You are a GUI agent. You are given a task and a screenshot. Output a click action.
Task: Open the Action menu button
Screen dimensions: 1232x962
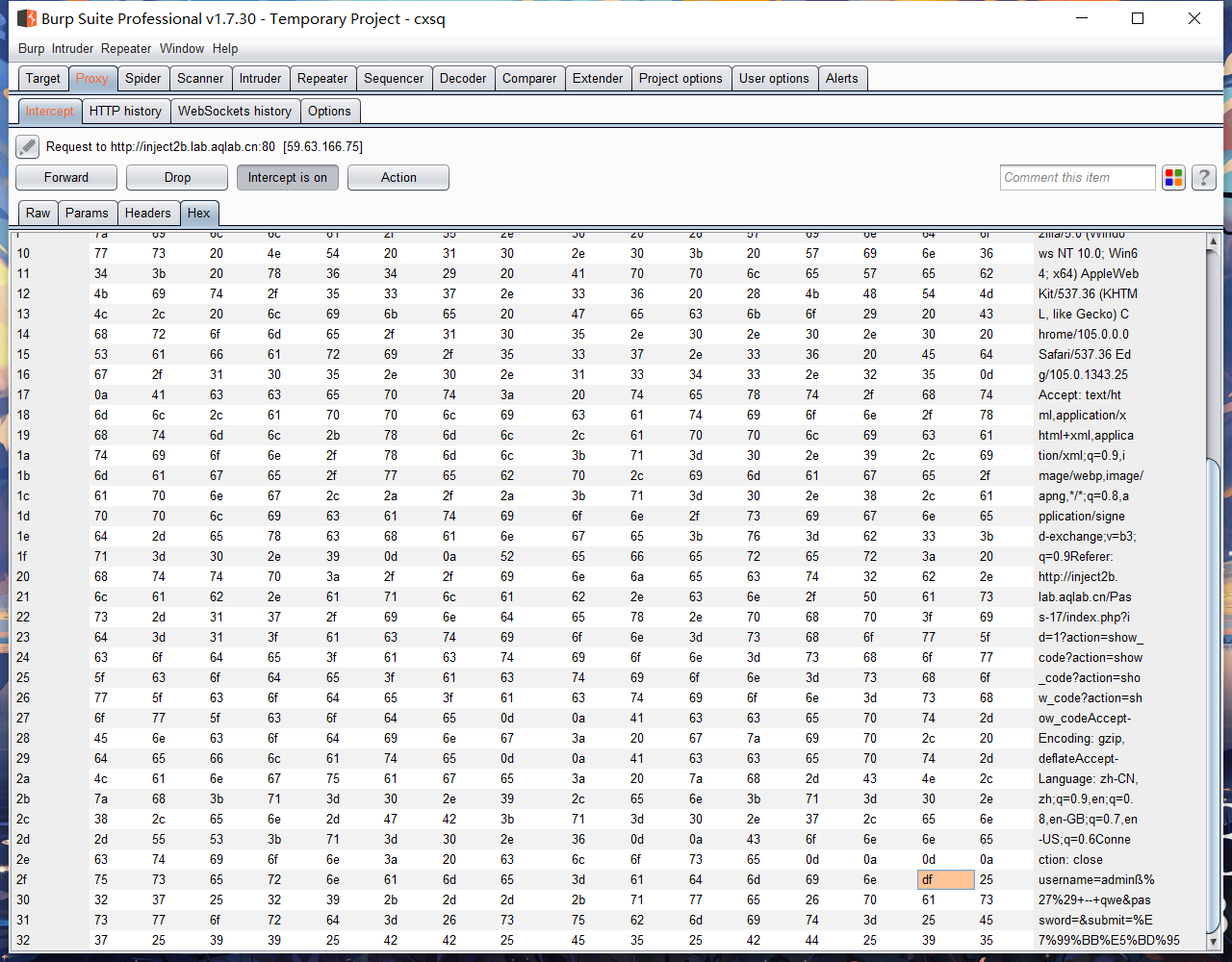tap(398, 177)
